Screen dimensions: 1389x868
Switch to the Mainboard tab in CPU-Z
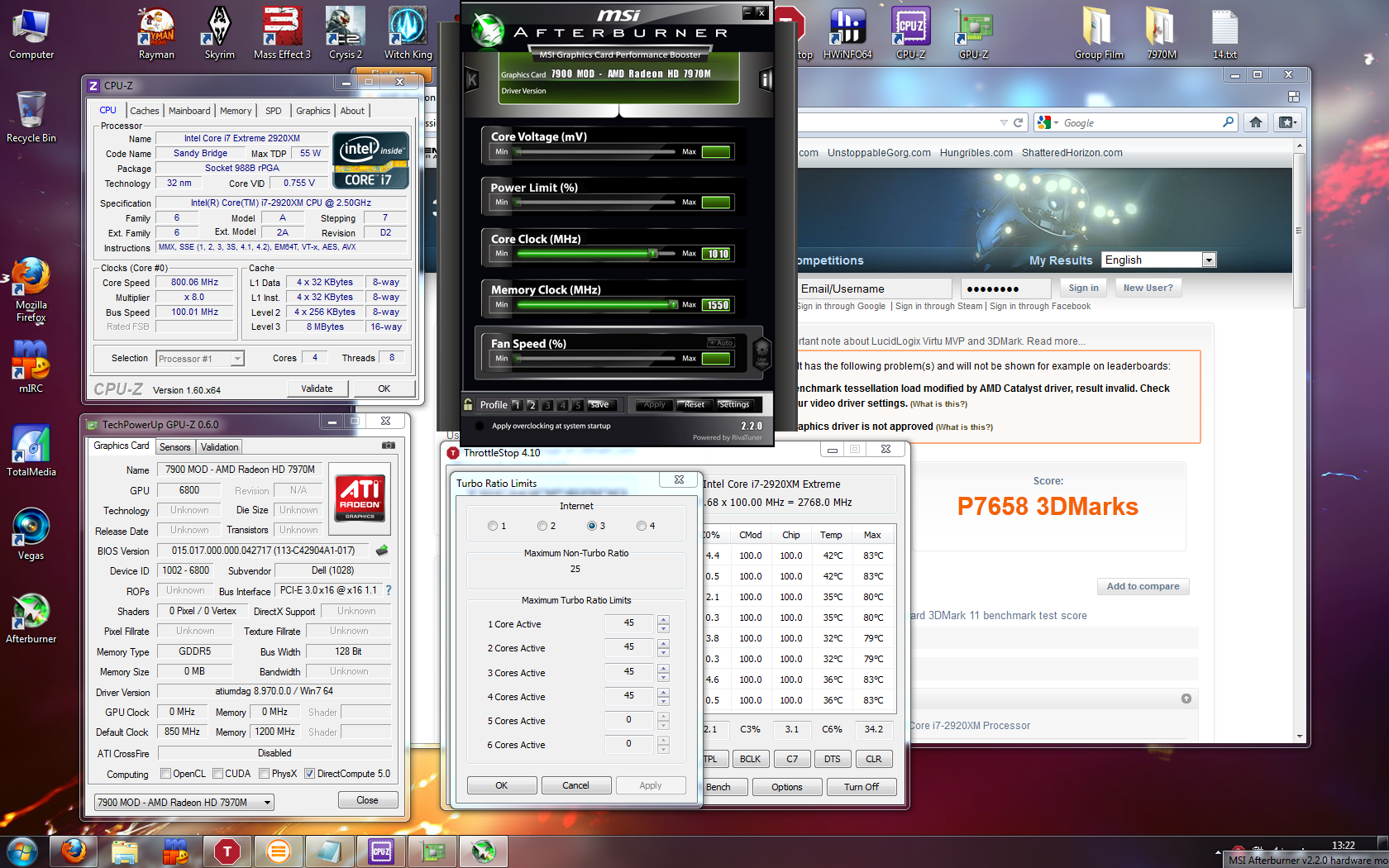tap(189, 111)
